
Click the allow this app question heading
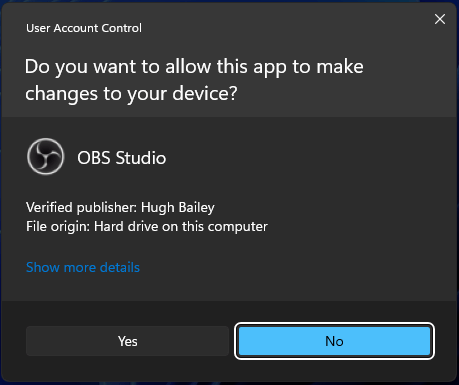coord(194,80)
